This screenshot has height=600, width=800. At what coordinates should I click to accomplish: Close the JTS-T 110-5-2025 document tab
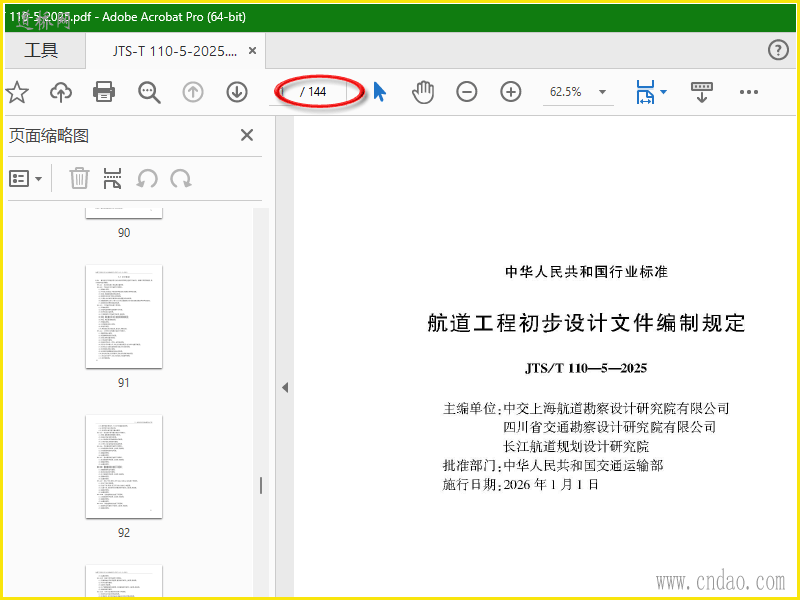coord(252,51)
